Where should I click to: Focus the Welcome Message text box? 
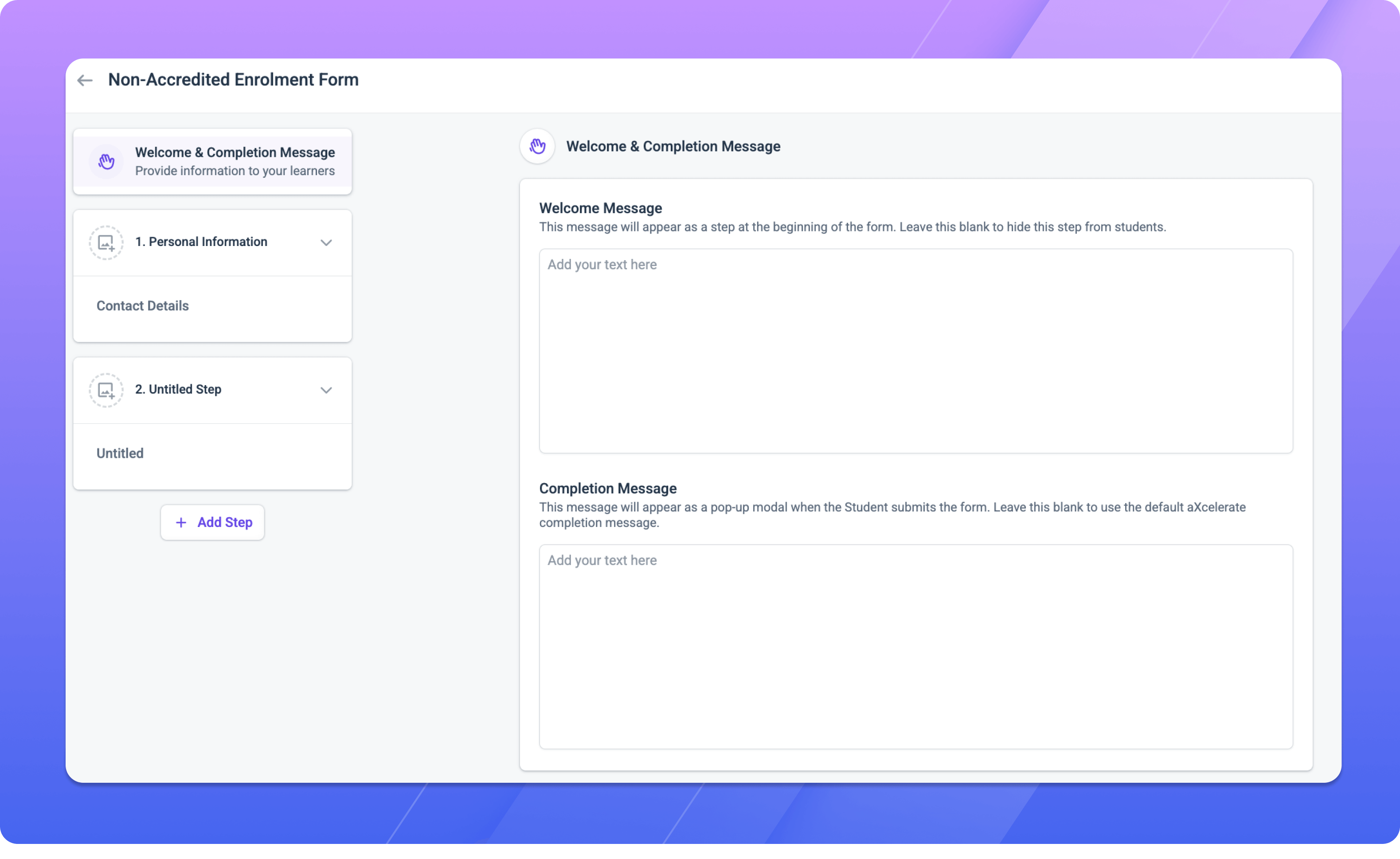(x=916, y=351)
